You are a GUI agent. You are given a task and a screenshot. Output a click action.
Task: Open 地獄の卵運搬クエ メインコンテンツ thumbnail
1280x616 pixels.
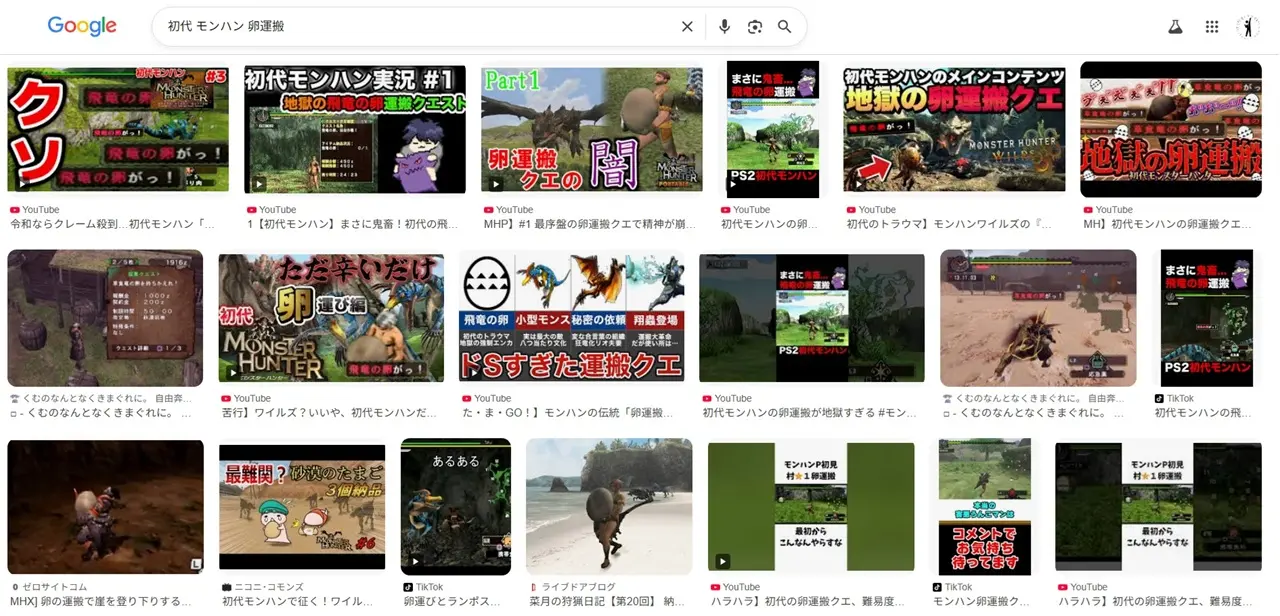(x=954, y=129)
